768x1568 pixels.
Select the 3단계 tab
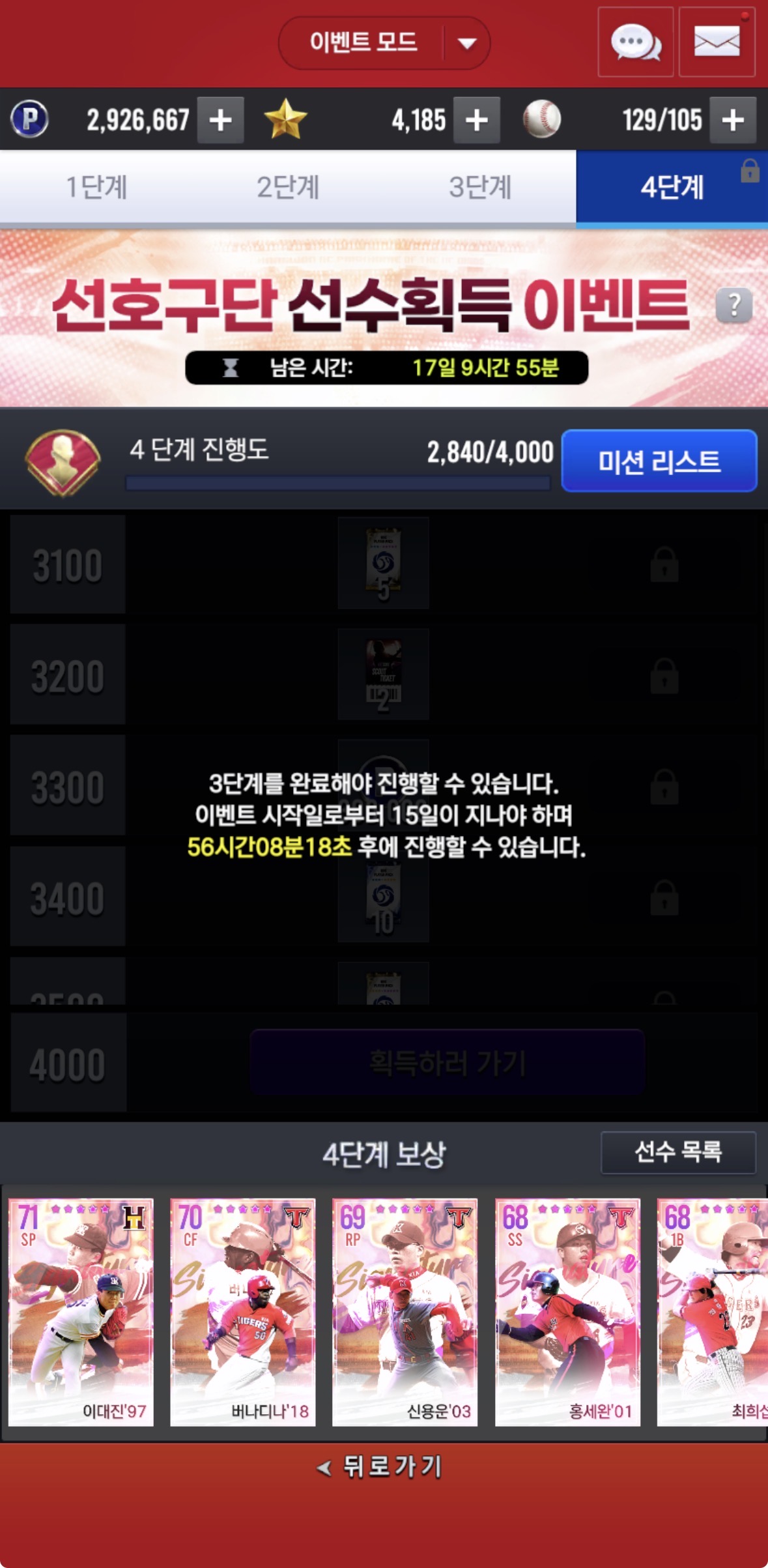(x=480, y=188)
